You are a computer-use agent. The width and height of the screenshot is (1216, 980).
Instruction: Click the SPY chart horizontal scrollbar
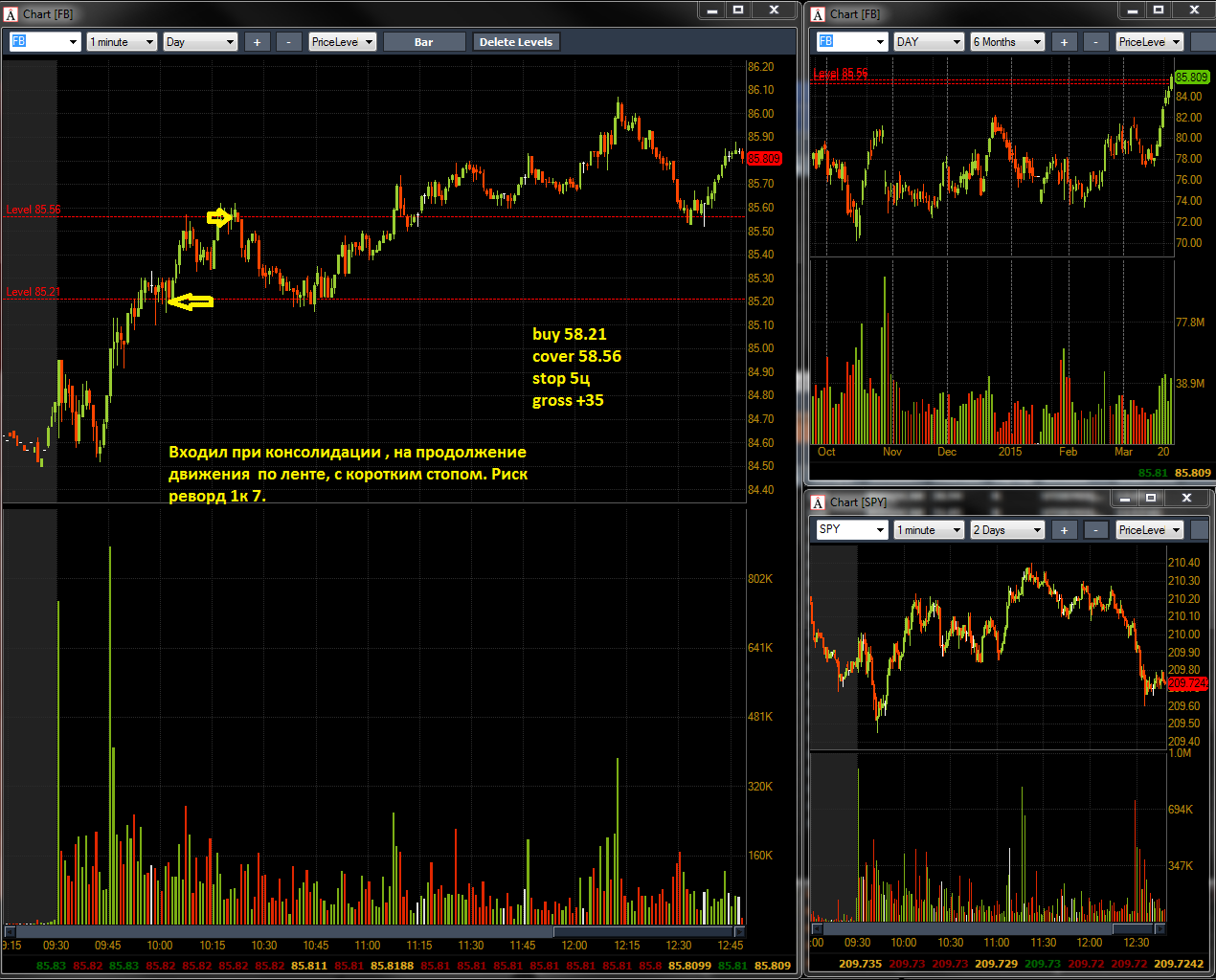986,928
